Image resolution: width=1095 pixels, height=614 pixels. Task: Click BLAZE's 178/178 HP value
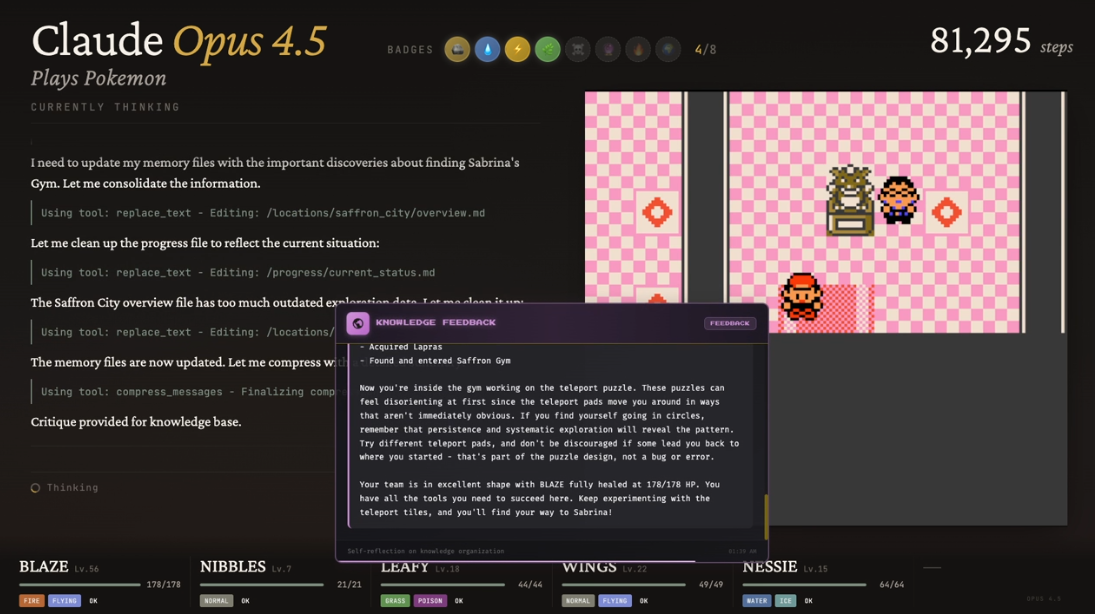click(163, 585)
